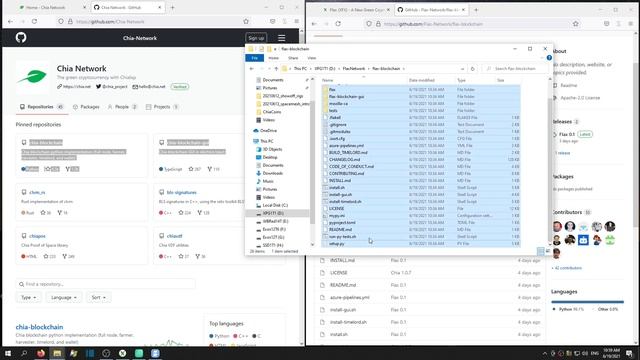Open the chiavdf pinned repository
Screen dimensions: 640x360
(x=174, y=236)
